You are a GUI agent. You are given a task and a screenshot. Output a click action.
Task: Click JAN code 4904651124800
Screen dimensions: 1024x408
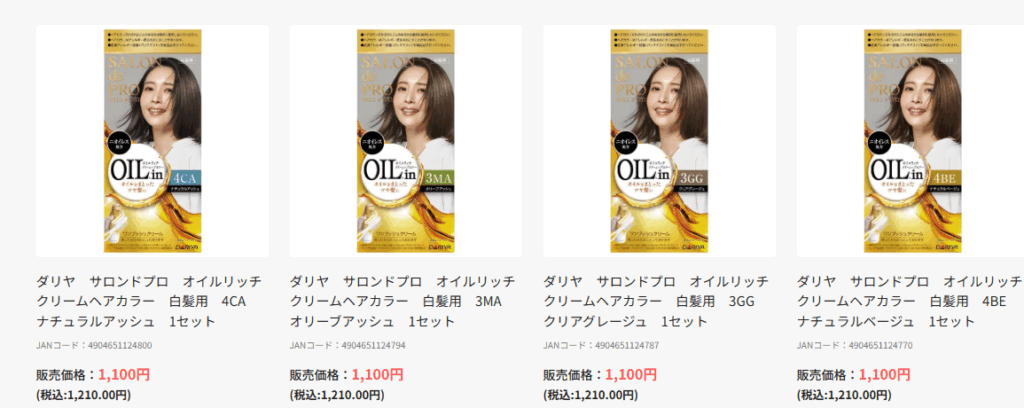pyautogui.click(x=94, y=345)
